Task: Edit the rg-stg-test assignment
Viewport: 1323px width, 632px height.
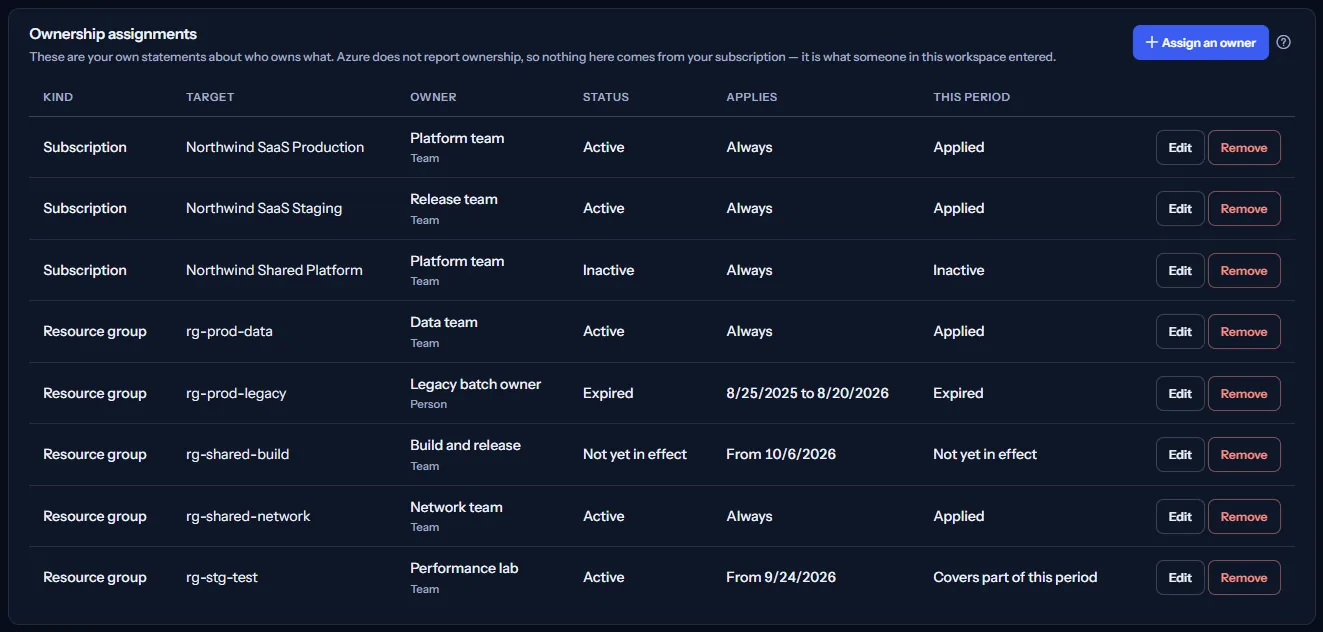Action: [1180, 578]
